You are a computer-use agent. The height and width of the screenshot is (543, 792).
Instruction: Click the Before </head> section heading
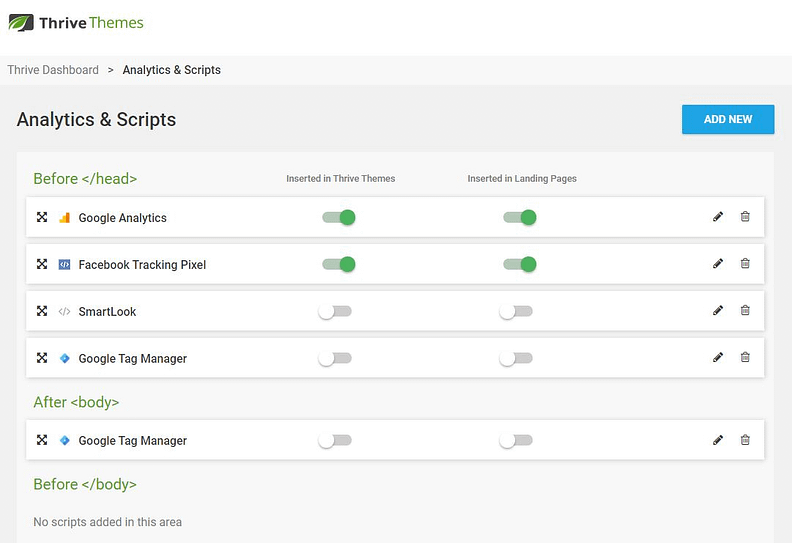click(85, 178)
